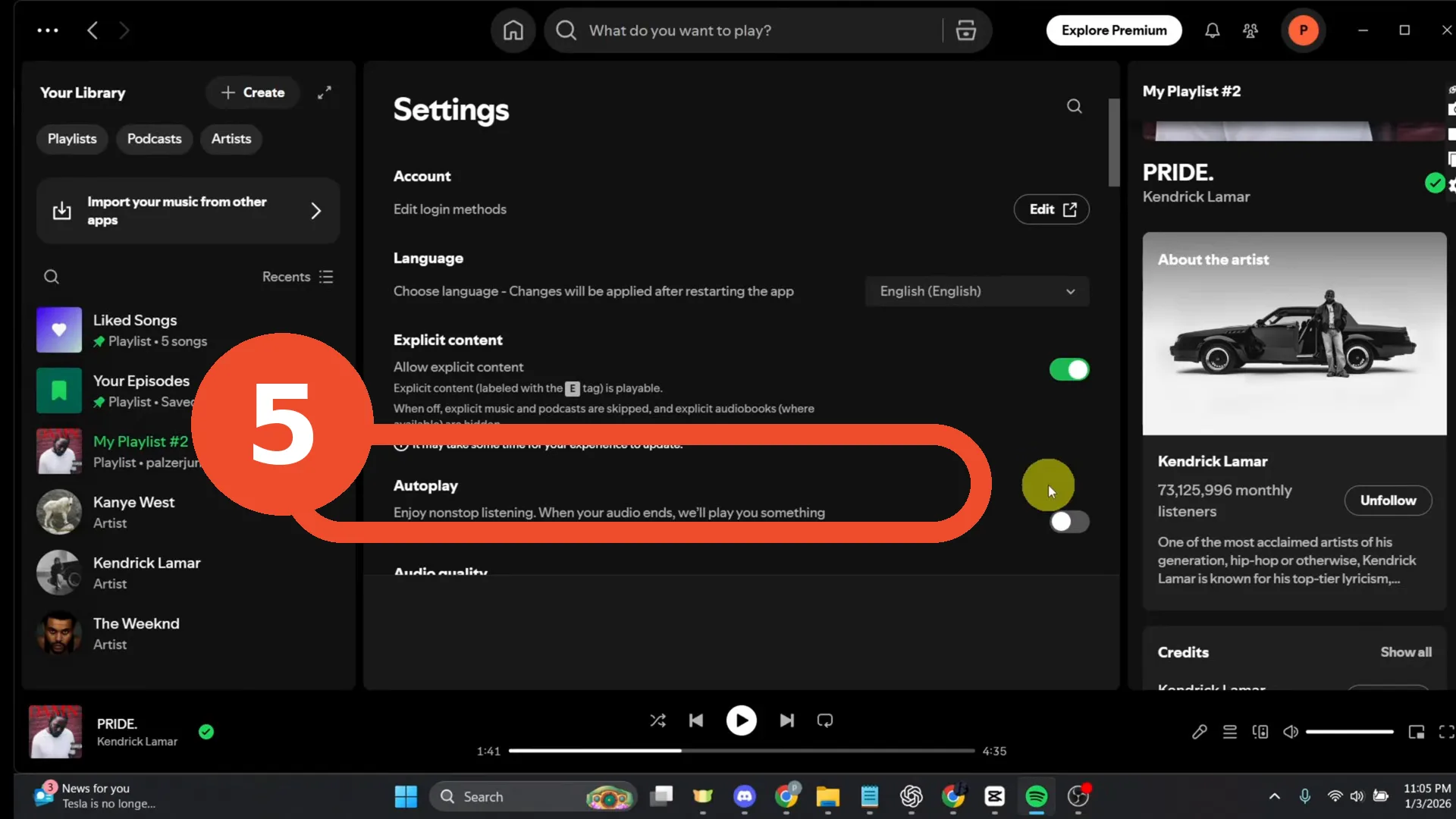
Task: Open the lyrics microphone icon
Action: (x=1199, y=732)
